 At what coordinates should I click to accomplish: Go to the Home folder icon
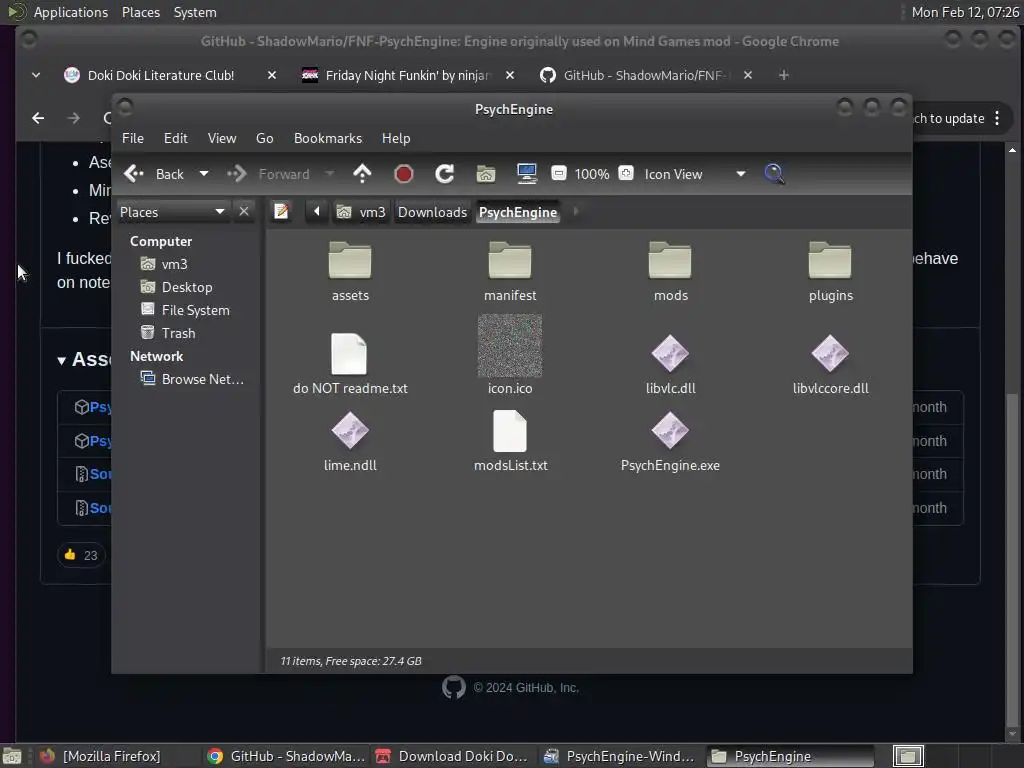coord(486,174)
